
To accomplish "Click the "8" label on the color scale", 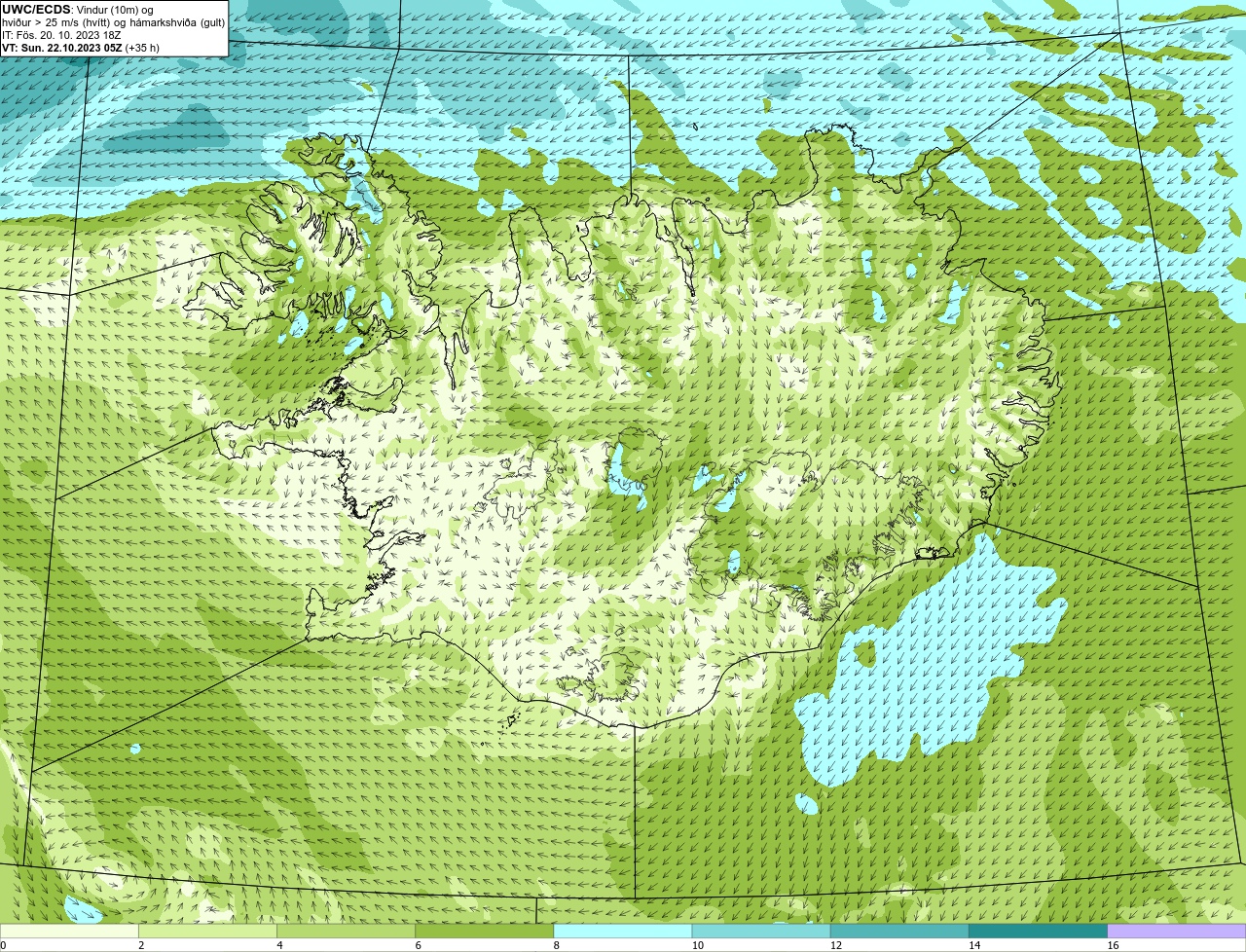I will point(556,945).
